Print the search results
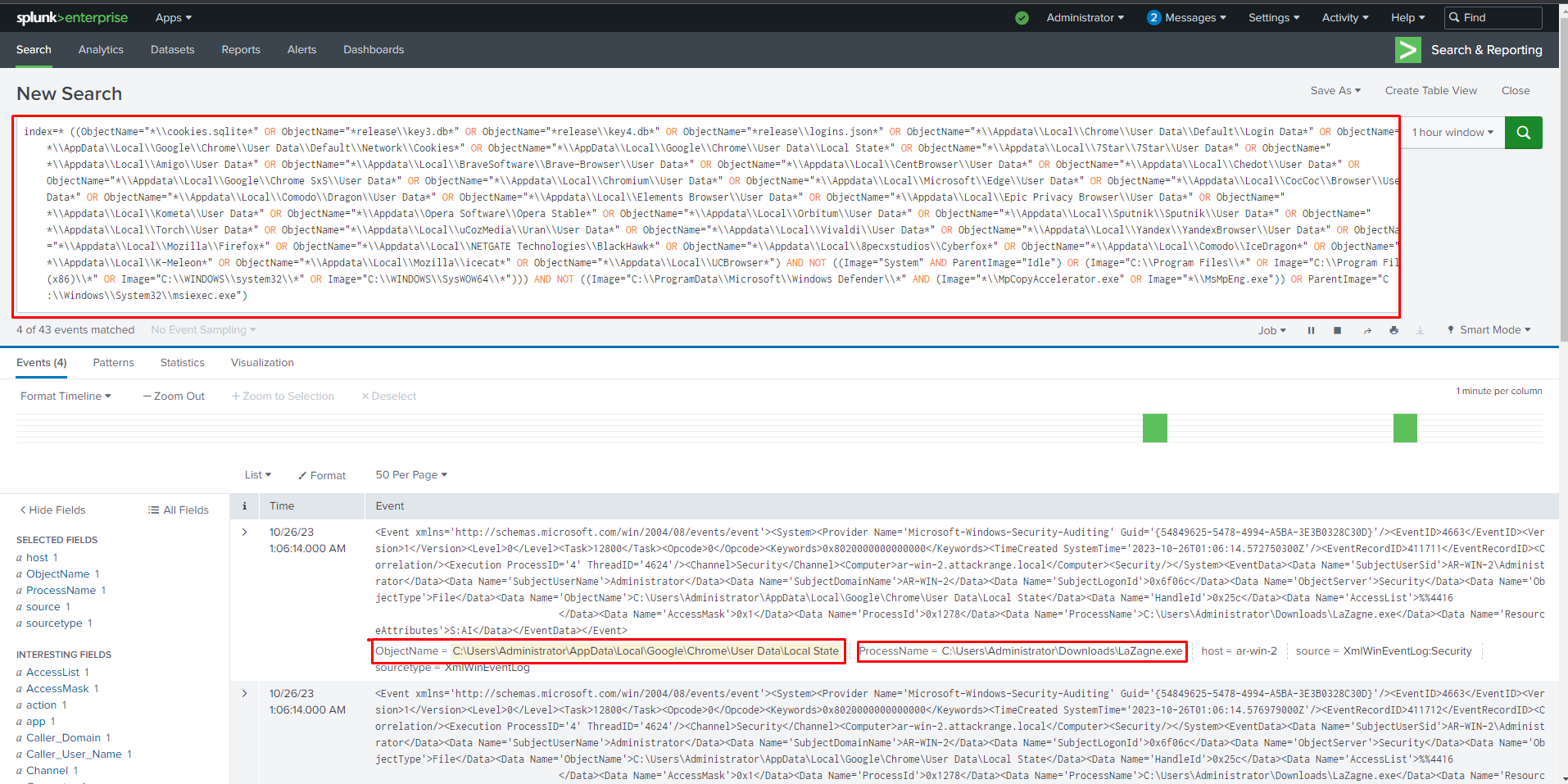1568x784 pixels. (1394, 330)
